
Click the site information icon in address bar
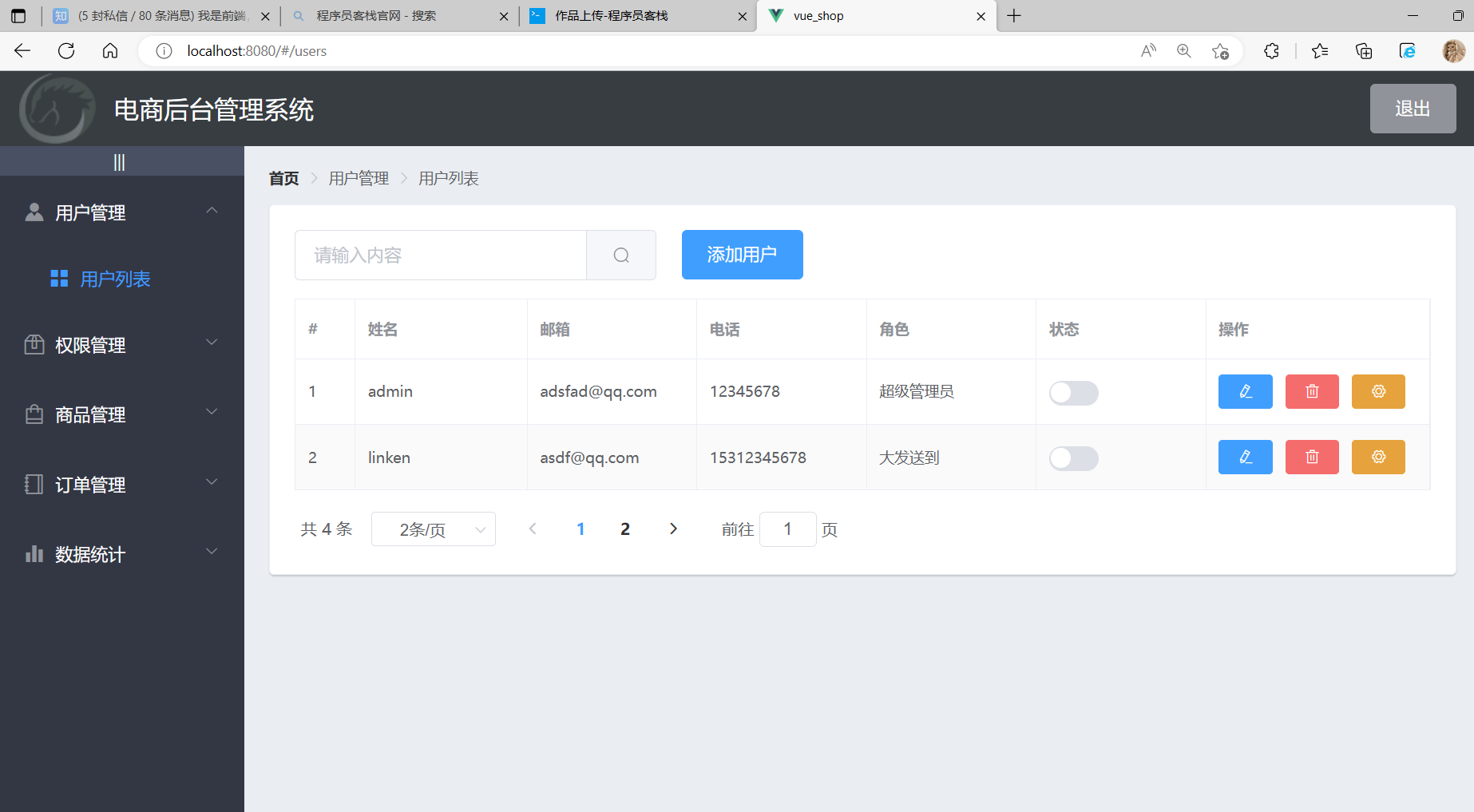164,51
